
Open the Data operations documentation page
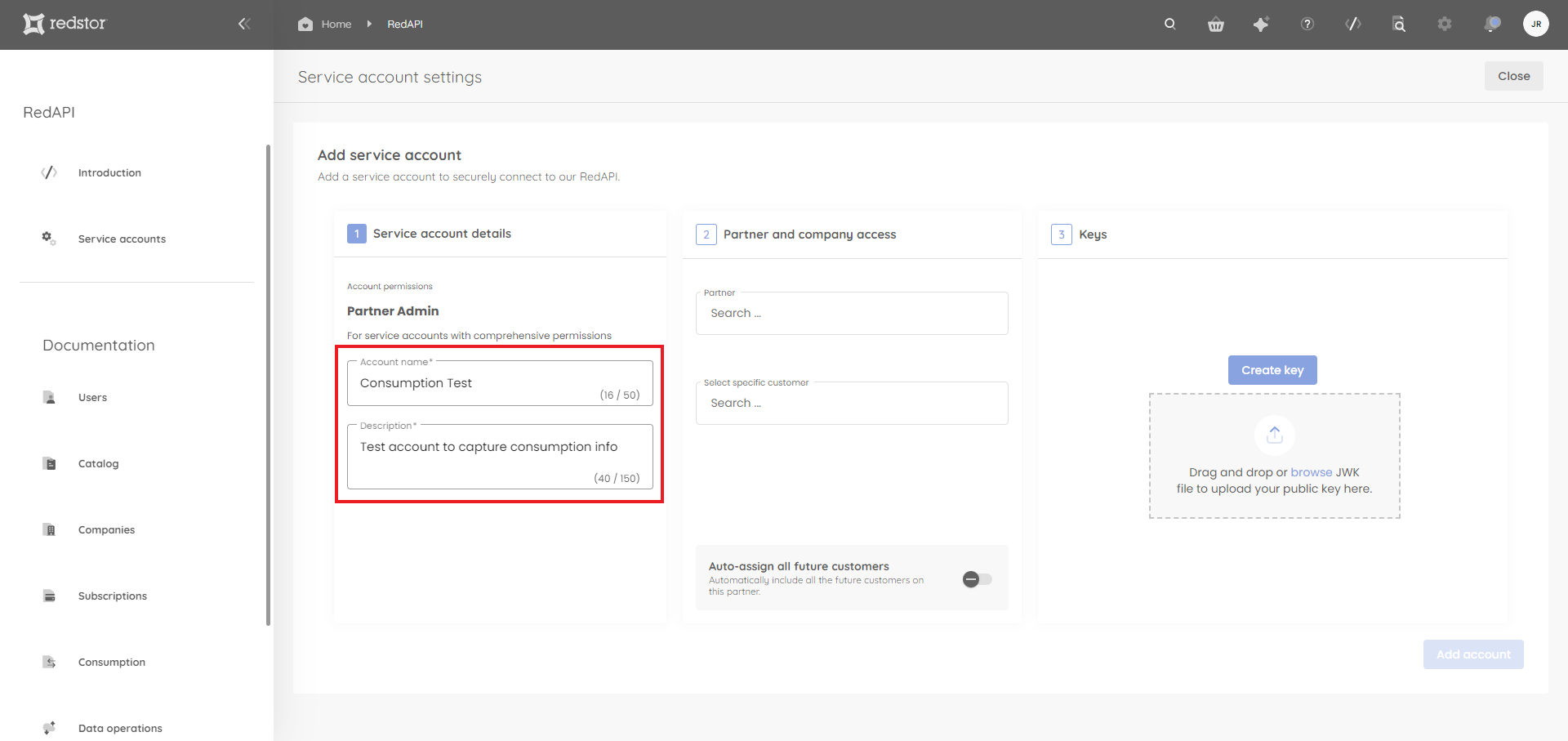120,728
